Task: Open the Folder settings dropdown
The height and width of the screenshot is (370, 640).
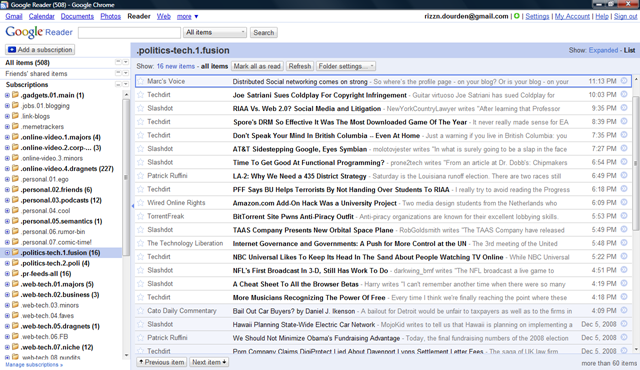Action: (345, 66)
